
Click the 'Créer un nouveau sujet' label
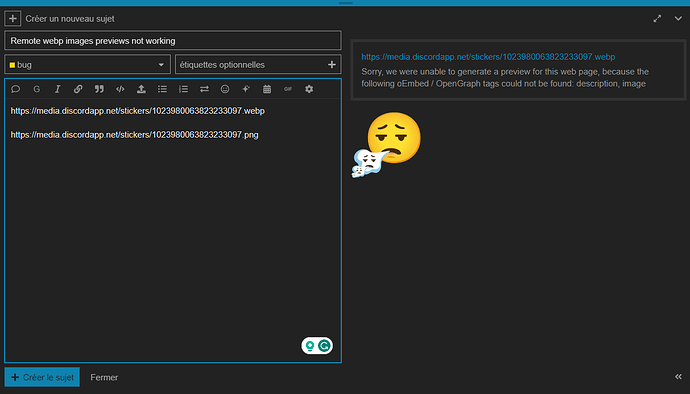tap(70, 18)
